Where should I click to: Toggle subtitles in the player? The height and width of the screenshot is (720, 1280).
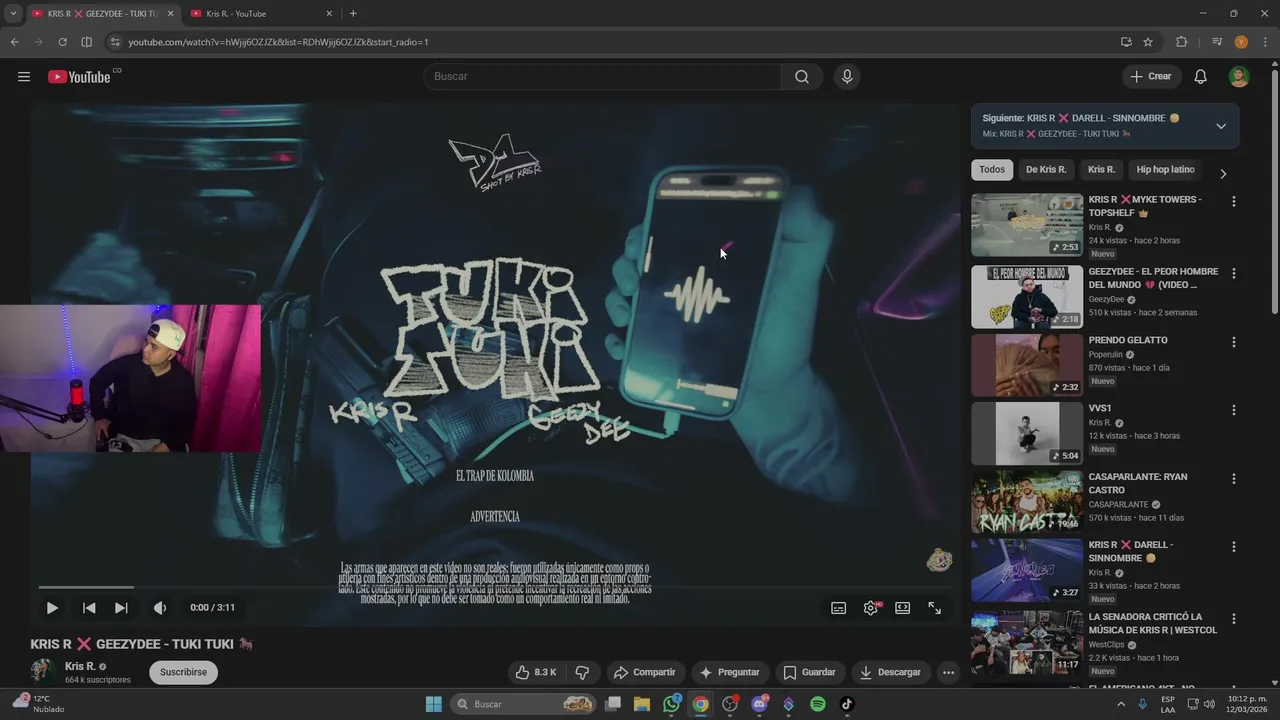(x=839, y=608)
